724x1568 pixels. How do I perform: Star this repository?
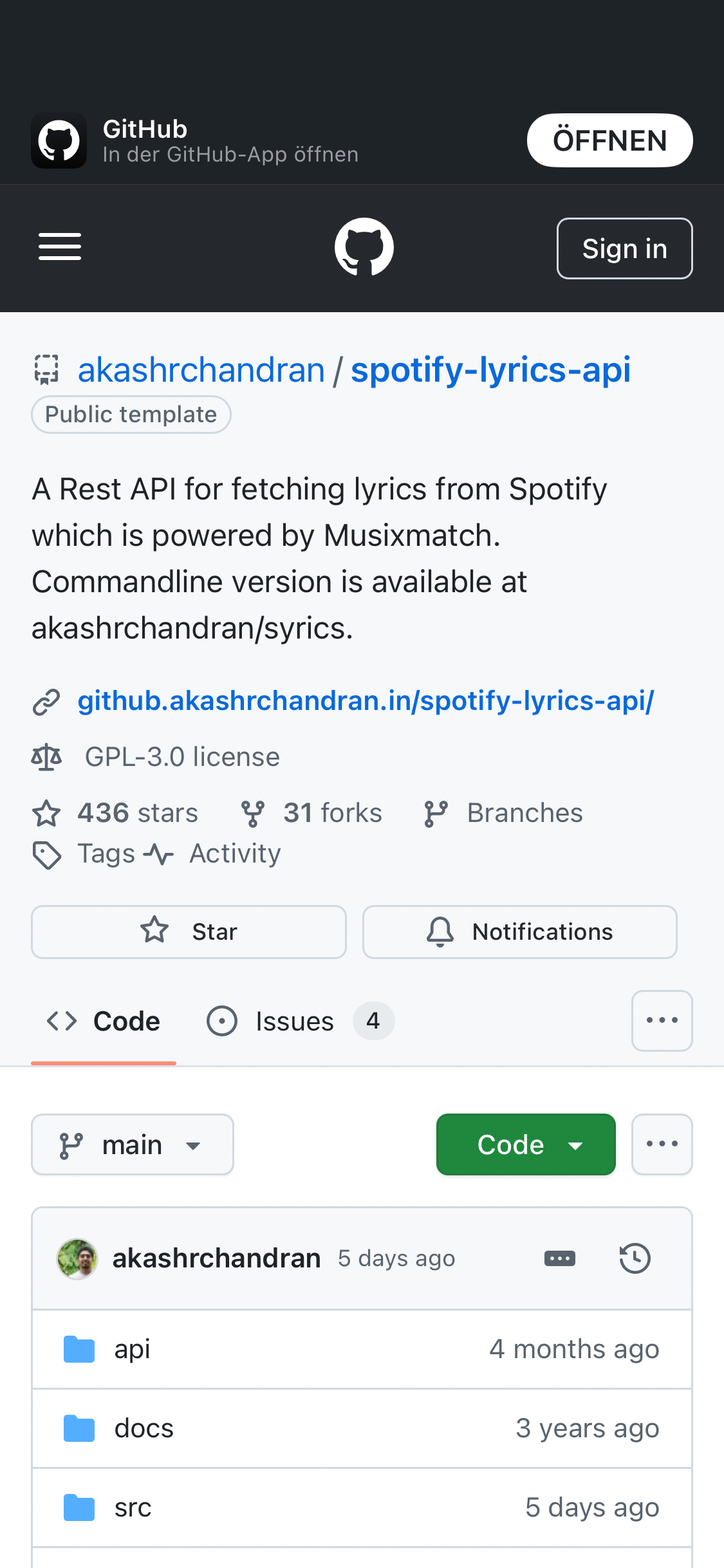189,931
